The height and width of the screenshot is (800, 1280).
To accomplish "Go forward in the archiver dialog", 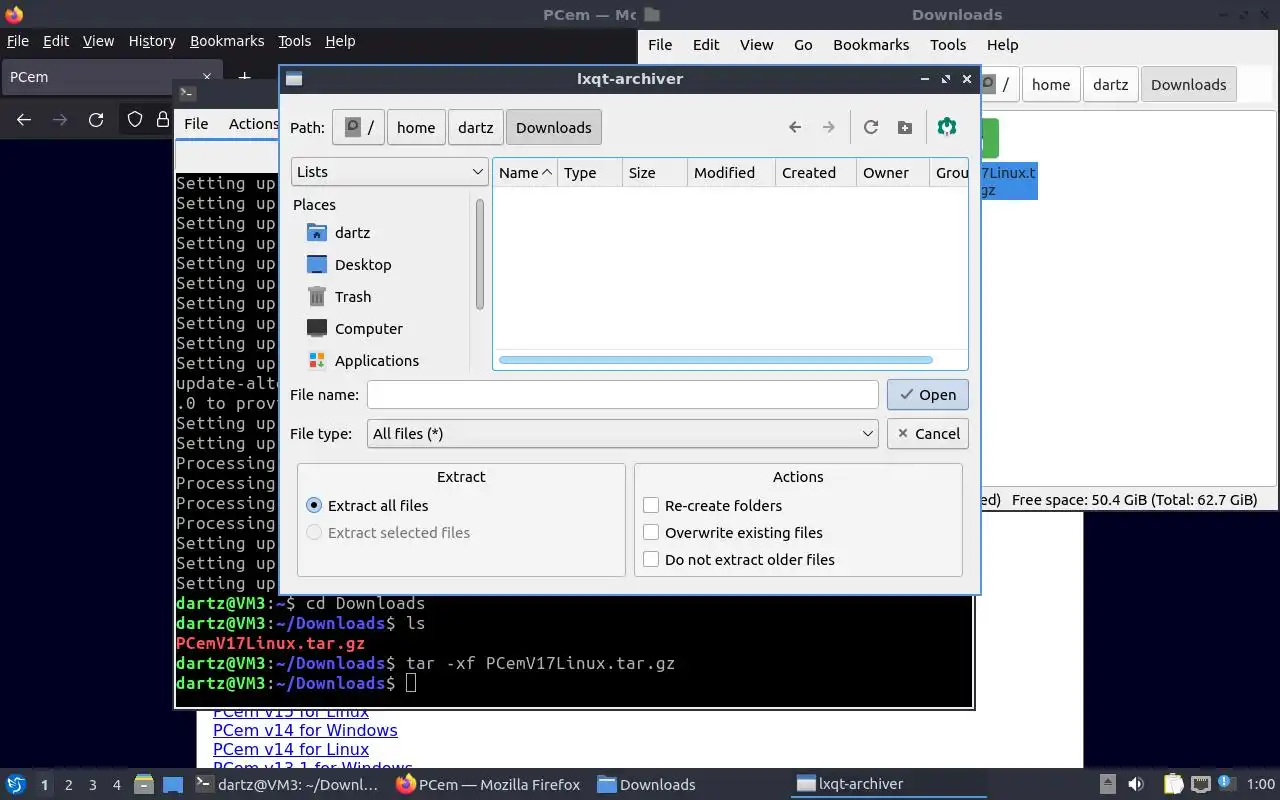I will coord(828,127).
